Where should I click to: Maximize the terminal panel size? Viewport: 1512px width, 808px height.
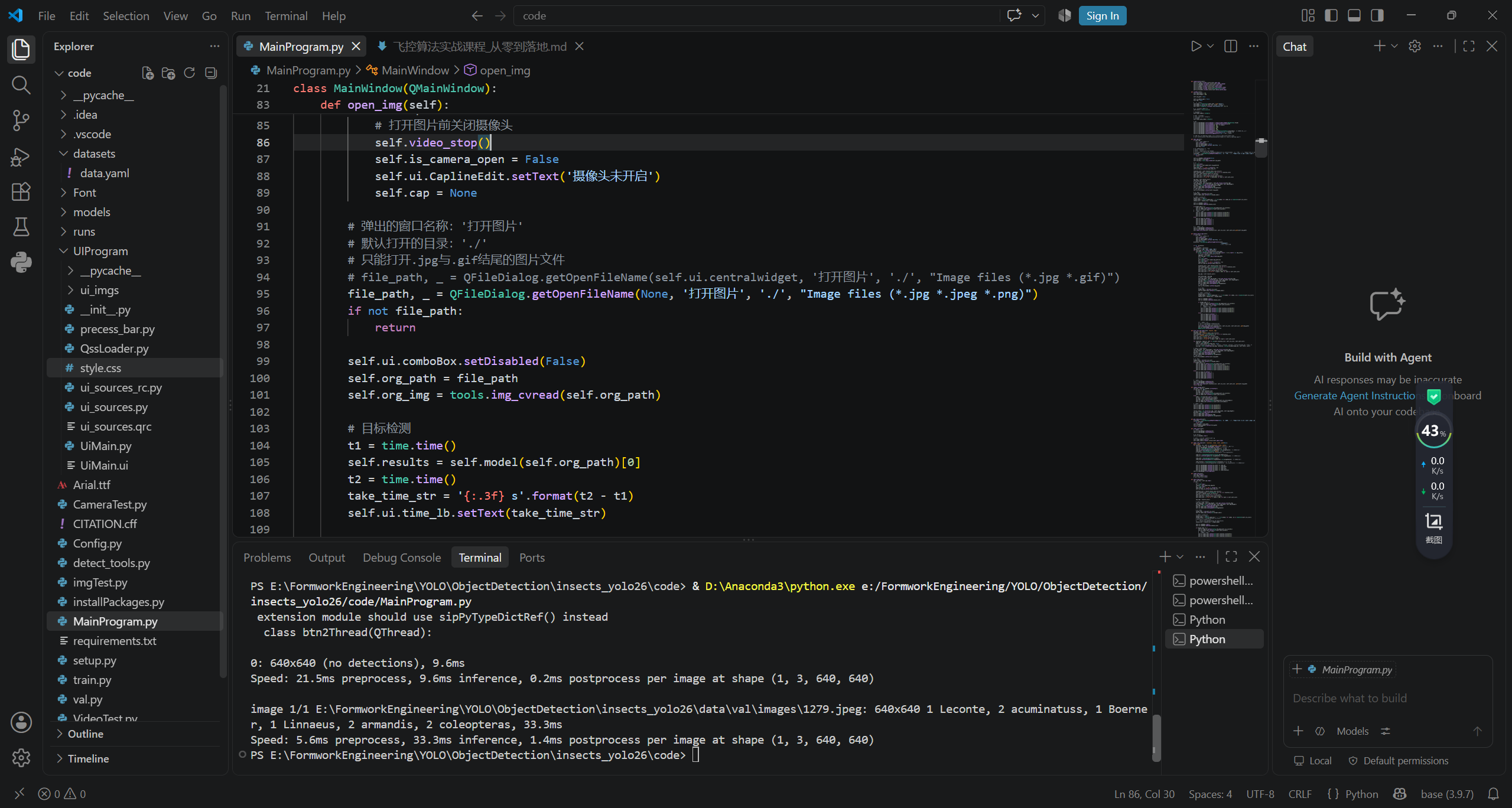point(1231,556)
